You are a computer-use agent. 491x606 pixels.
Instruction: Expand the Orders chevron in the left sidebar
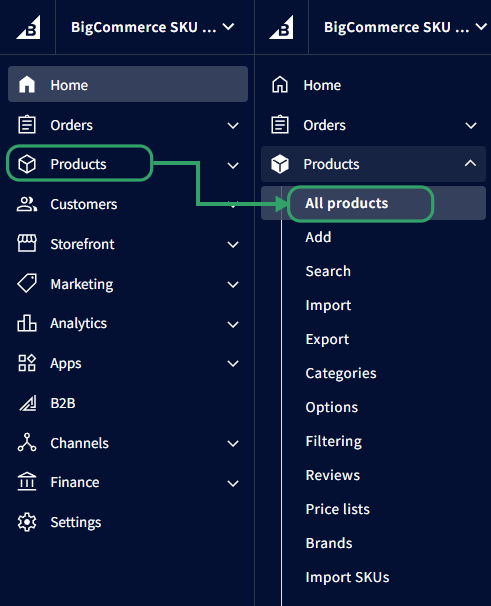[233, 126]
